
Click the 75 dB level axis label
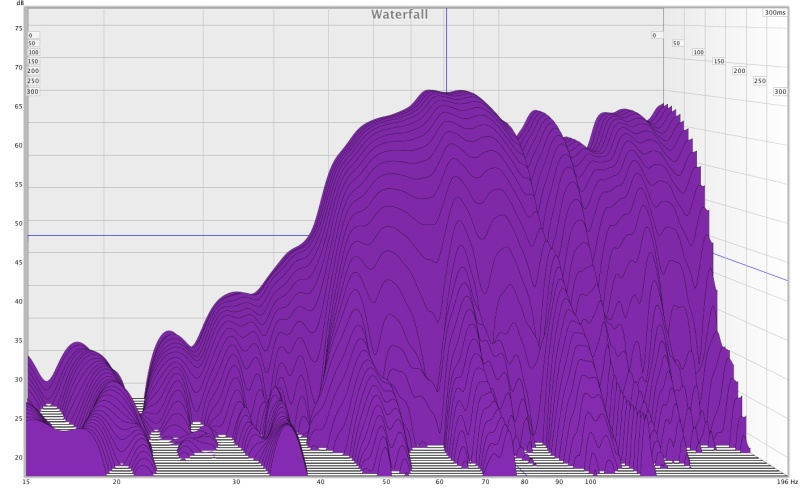[x=18, y=29]
